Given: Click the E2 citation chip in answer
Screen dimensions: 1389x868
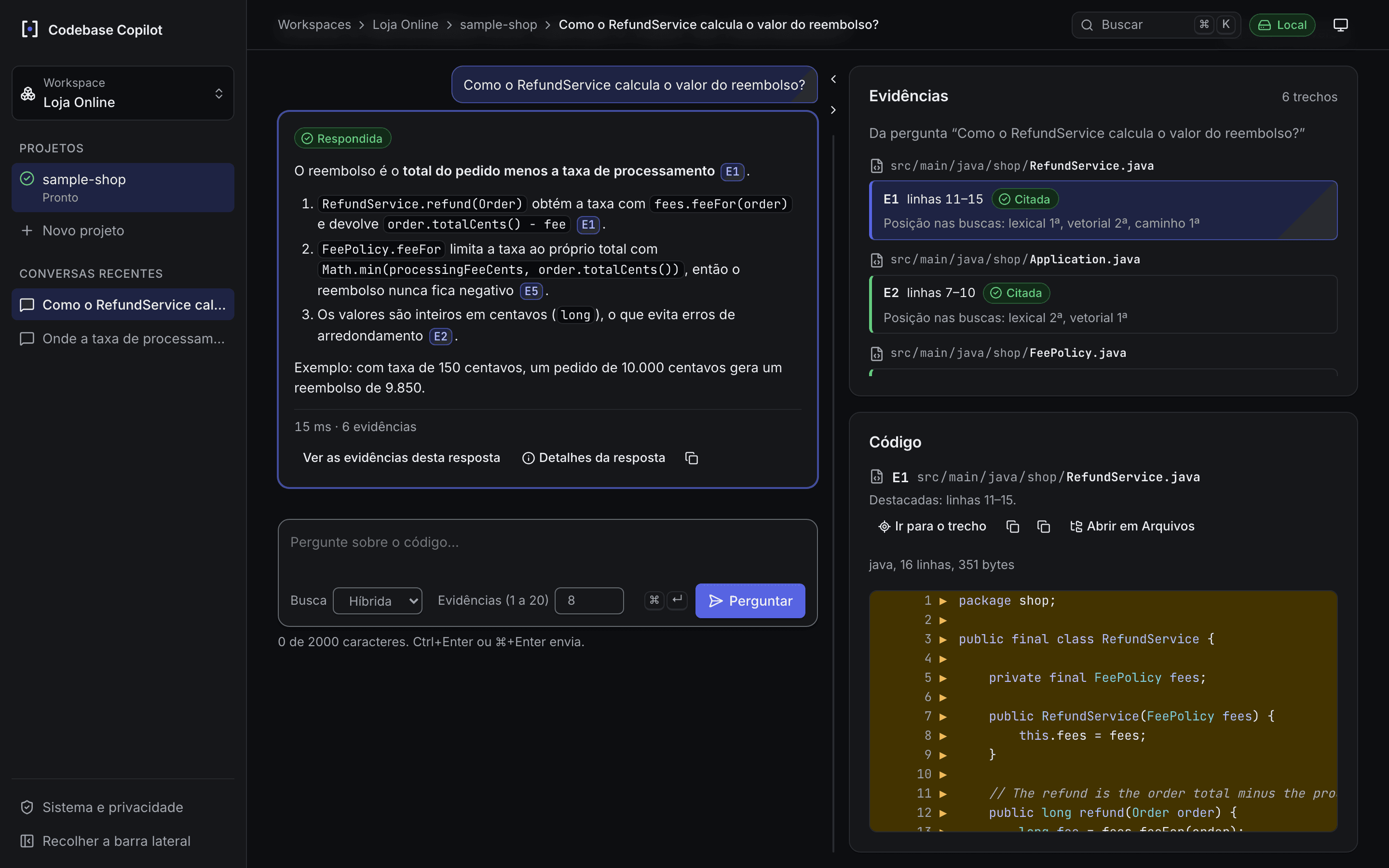Looking at the screenshot, I should click(x=441, y=337).
